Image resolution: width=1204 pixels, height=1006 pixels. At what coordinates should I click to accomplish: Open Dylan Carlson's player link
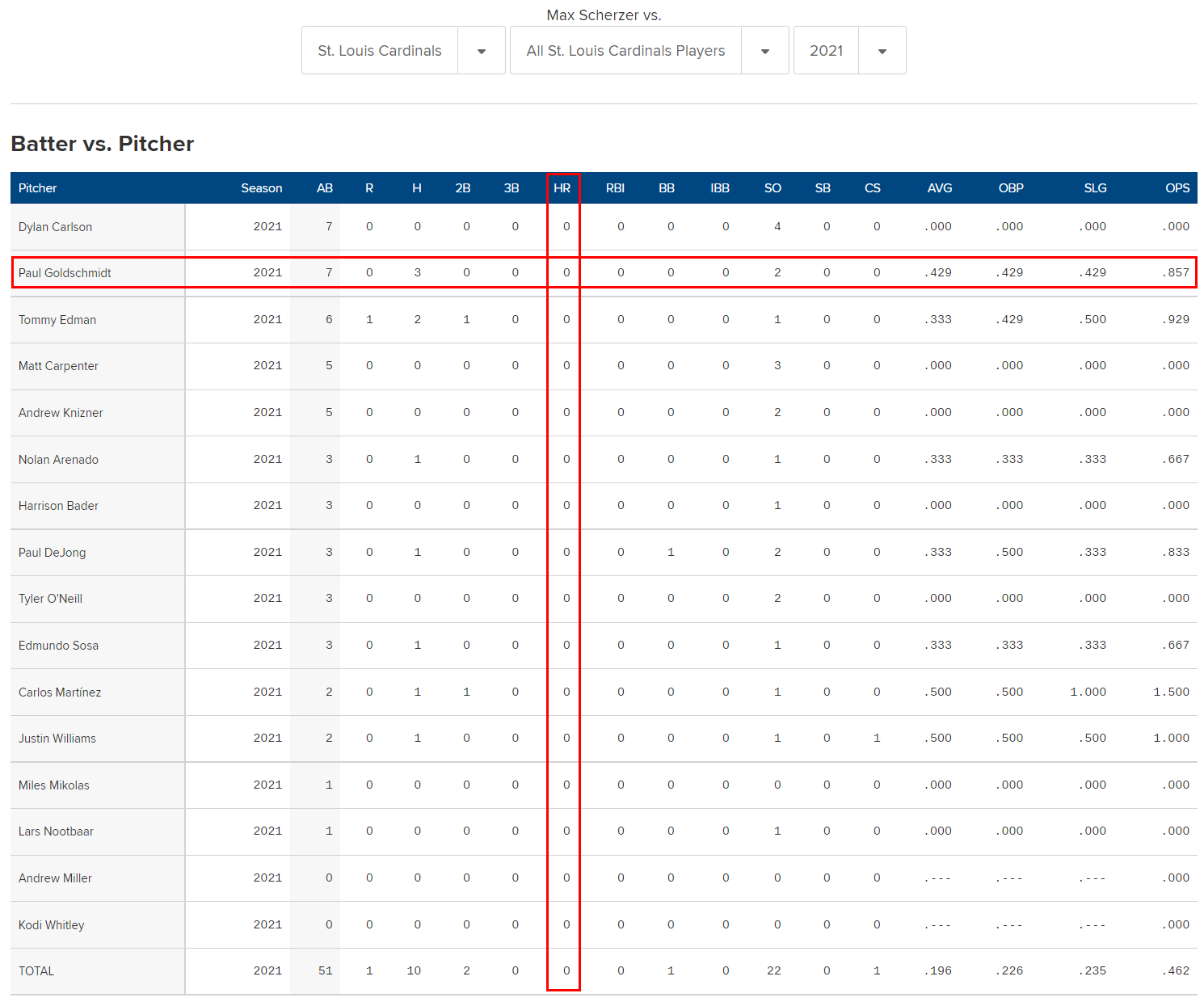tap(55, 227)
